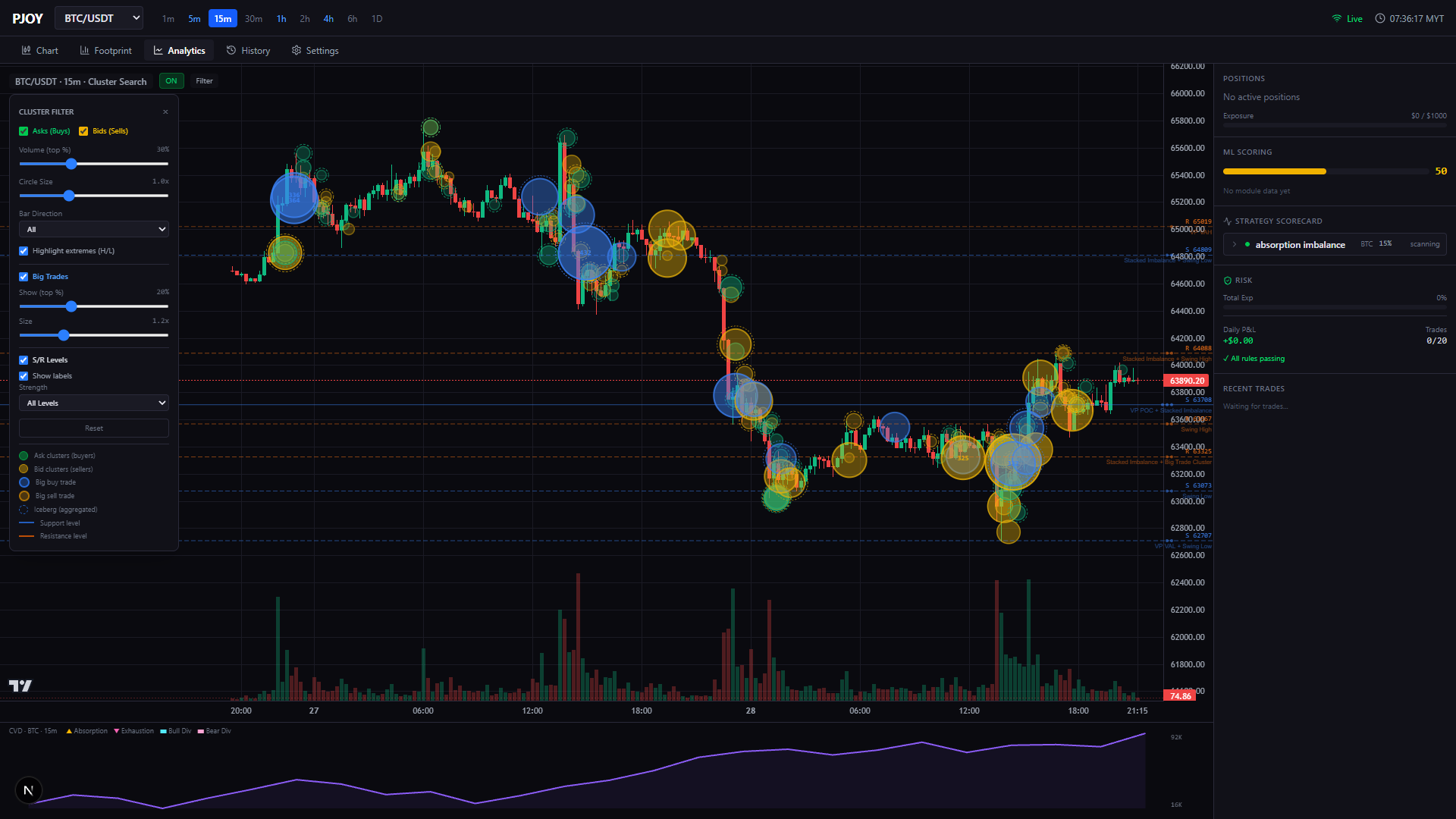The height and width of the screenshot is (819, 1456).
Task: Click the PJOY logo
Action: (x=27, y=18)
